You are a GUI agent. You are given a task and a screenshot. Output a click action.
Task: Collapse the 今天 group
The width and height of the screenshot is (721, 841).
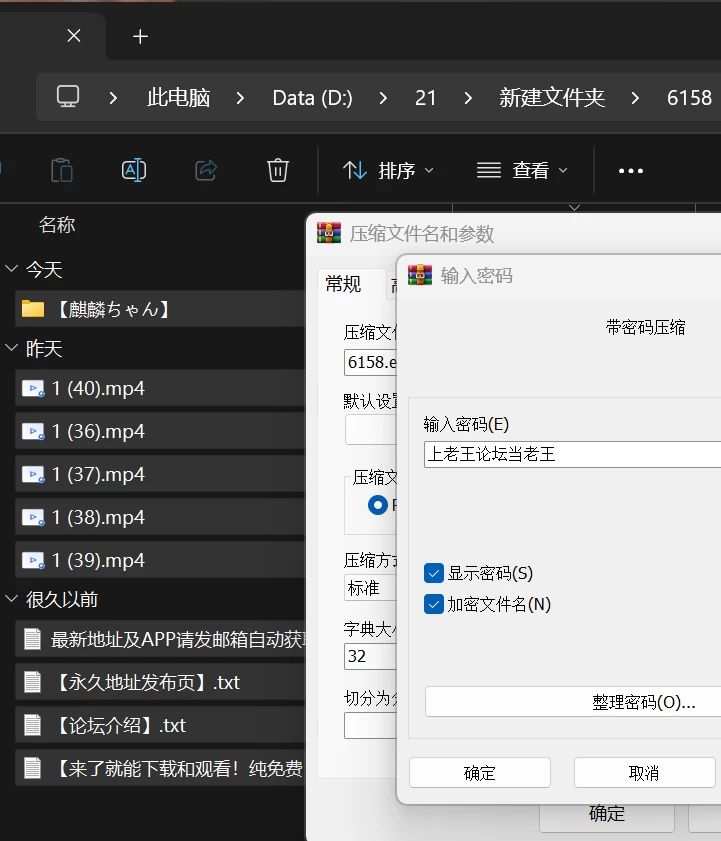11,269
